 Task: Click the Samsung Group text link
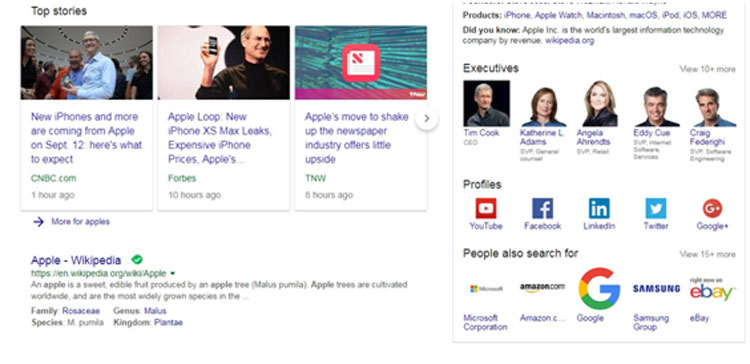(650, 322)
